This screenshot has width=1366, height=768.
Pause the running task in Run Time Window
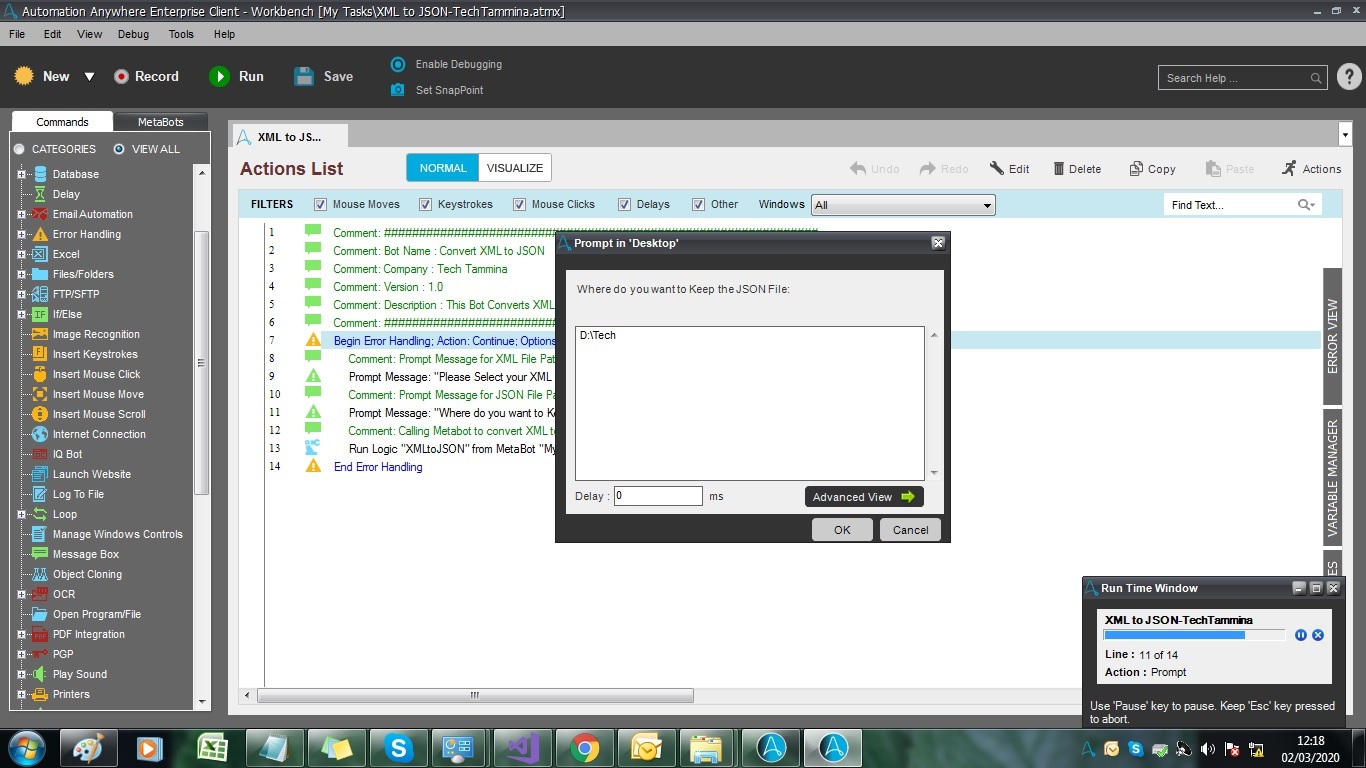coord(1301,635)
